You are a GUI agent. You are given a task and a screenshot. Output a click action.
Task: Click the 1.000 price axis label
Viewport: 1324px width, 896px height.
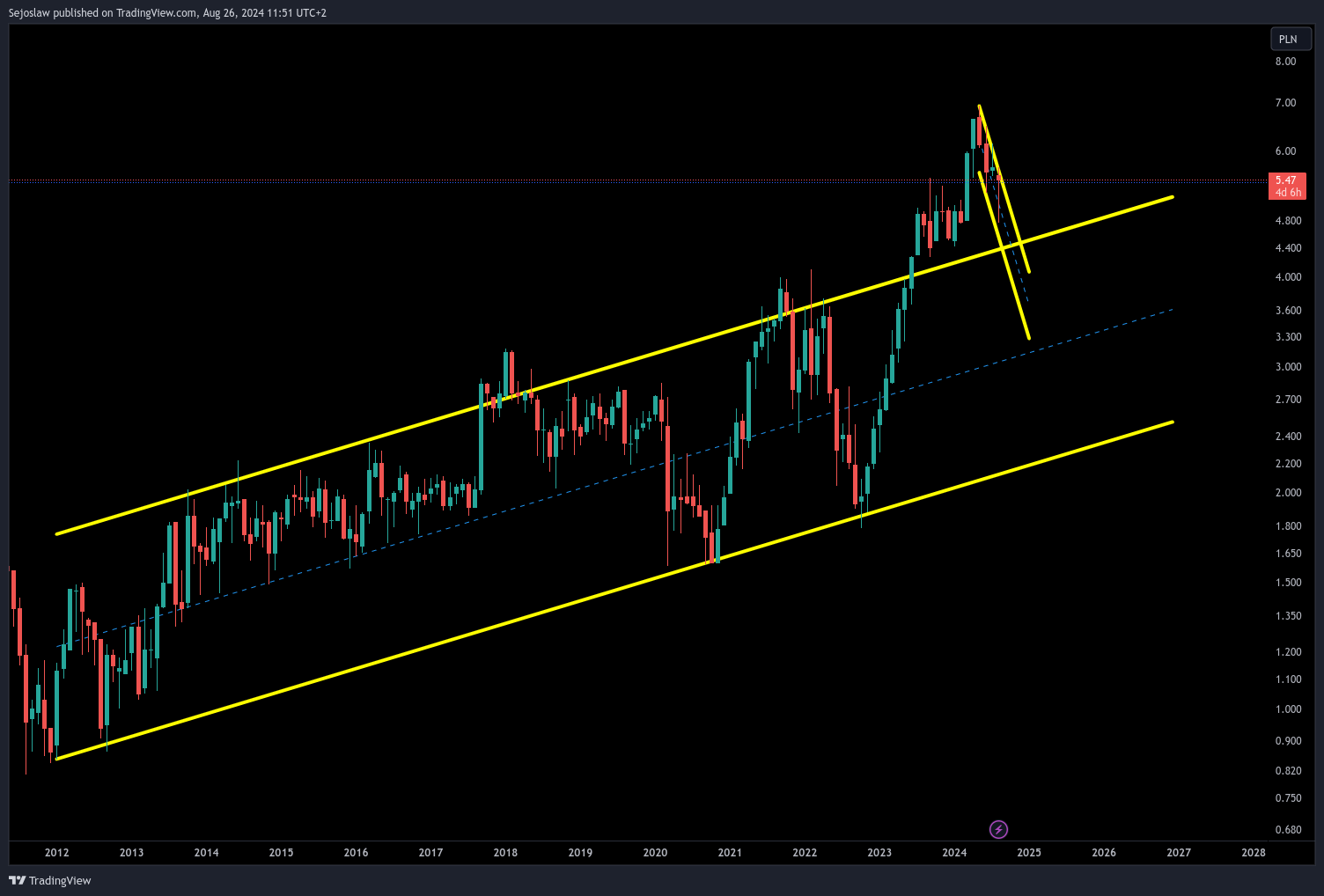[x=1288, y=709]
